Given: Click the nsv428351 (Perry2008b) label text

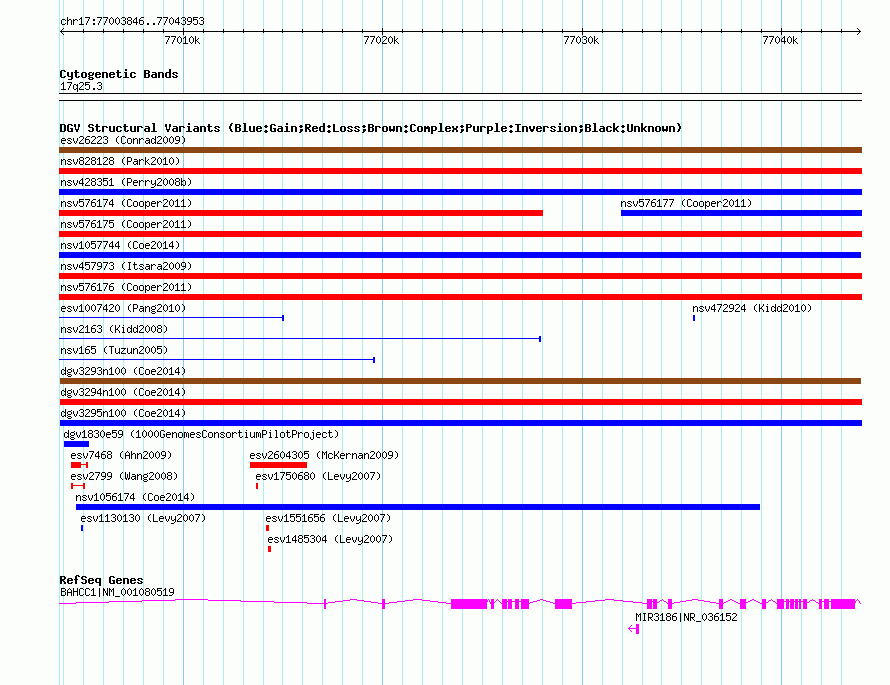Looking at the screenshot, I should [x=126, y=182].
